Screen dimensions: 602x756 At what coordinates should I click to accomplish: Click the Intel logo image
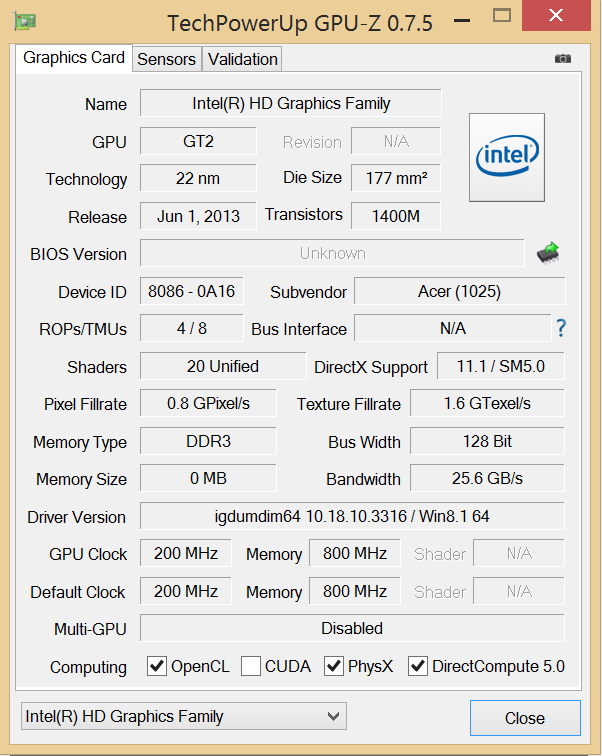tap(507, 157)
